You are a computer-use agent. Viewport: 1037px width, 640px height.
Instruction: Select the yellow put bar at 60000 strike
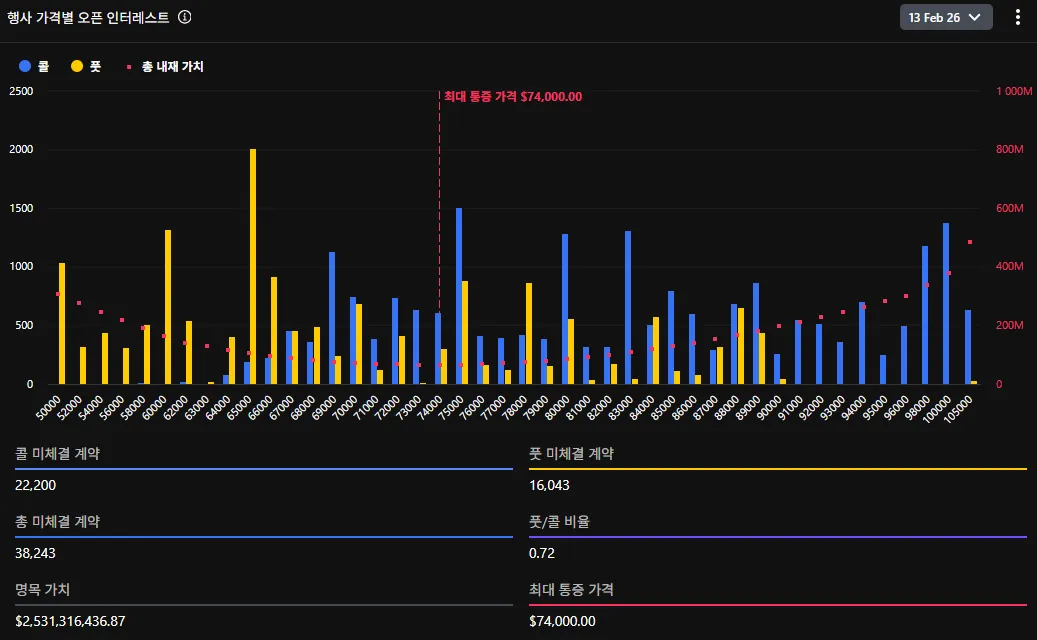pos(168,307)
